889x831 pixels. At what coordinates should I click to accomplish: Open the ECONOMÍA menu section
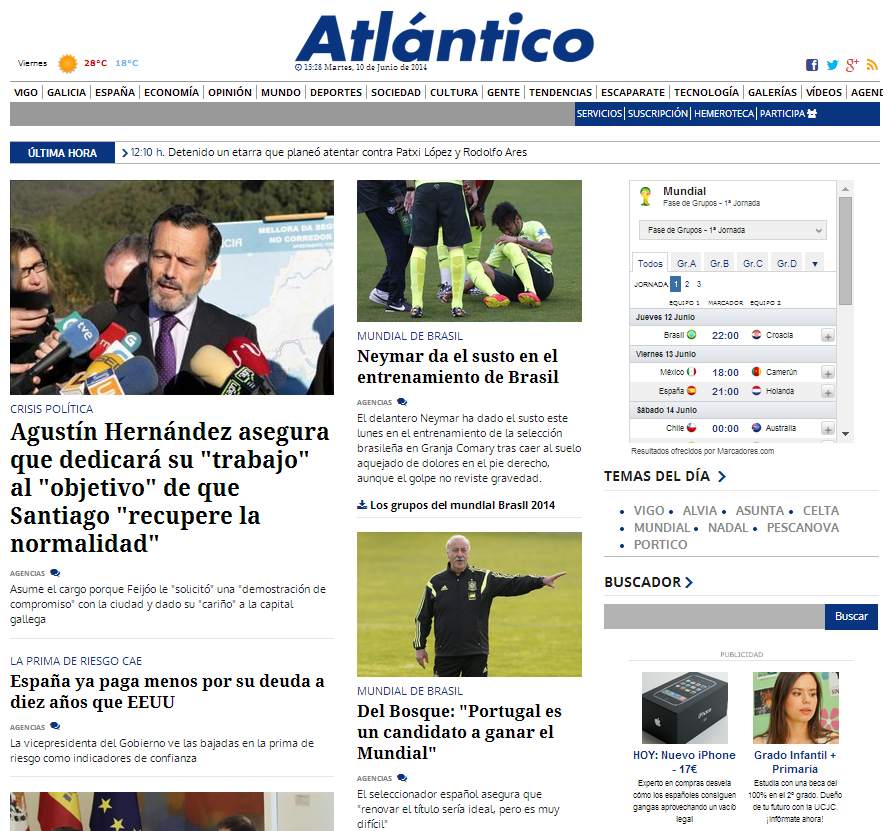171,92
